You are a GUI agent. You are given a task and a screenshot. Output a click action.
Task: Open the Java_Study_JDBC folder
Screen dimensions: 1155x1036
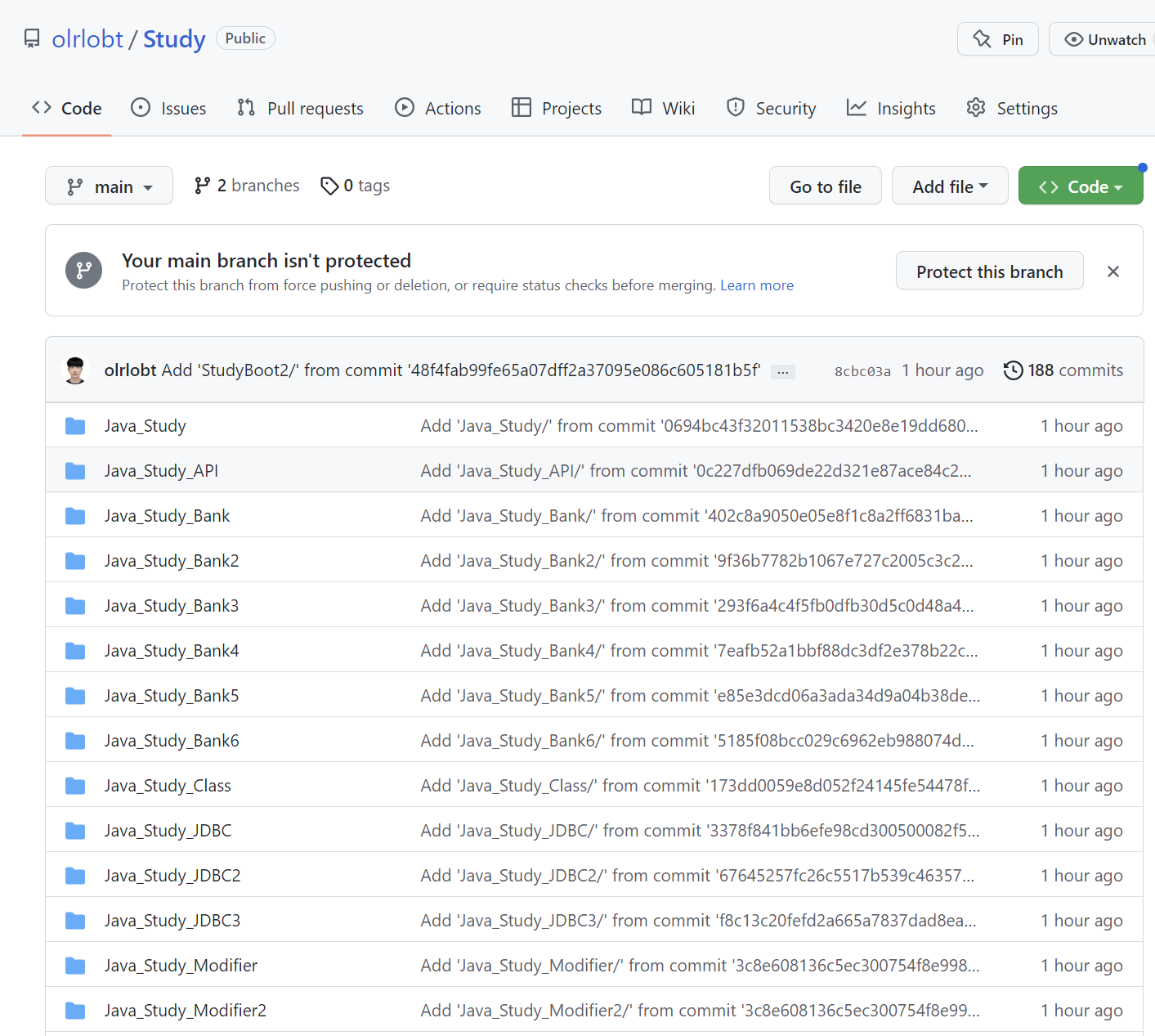coord(168,831)
